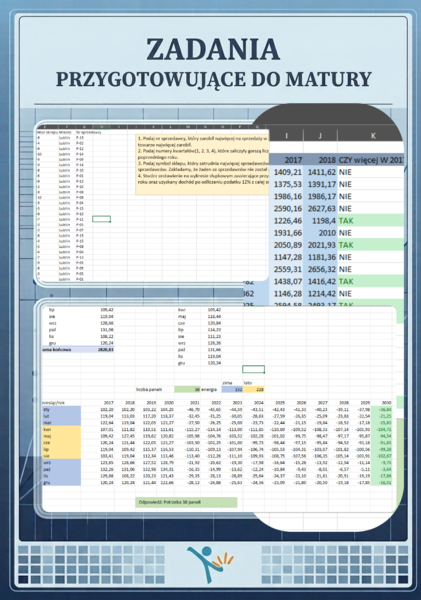
Task: Select the cell with value 1147,28
Action: 286,258
